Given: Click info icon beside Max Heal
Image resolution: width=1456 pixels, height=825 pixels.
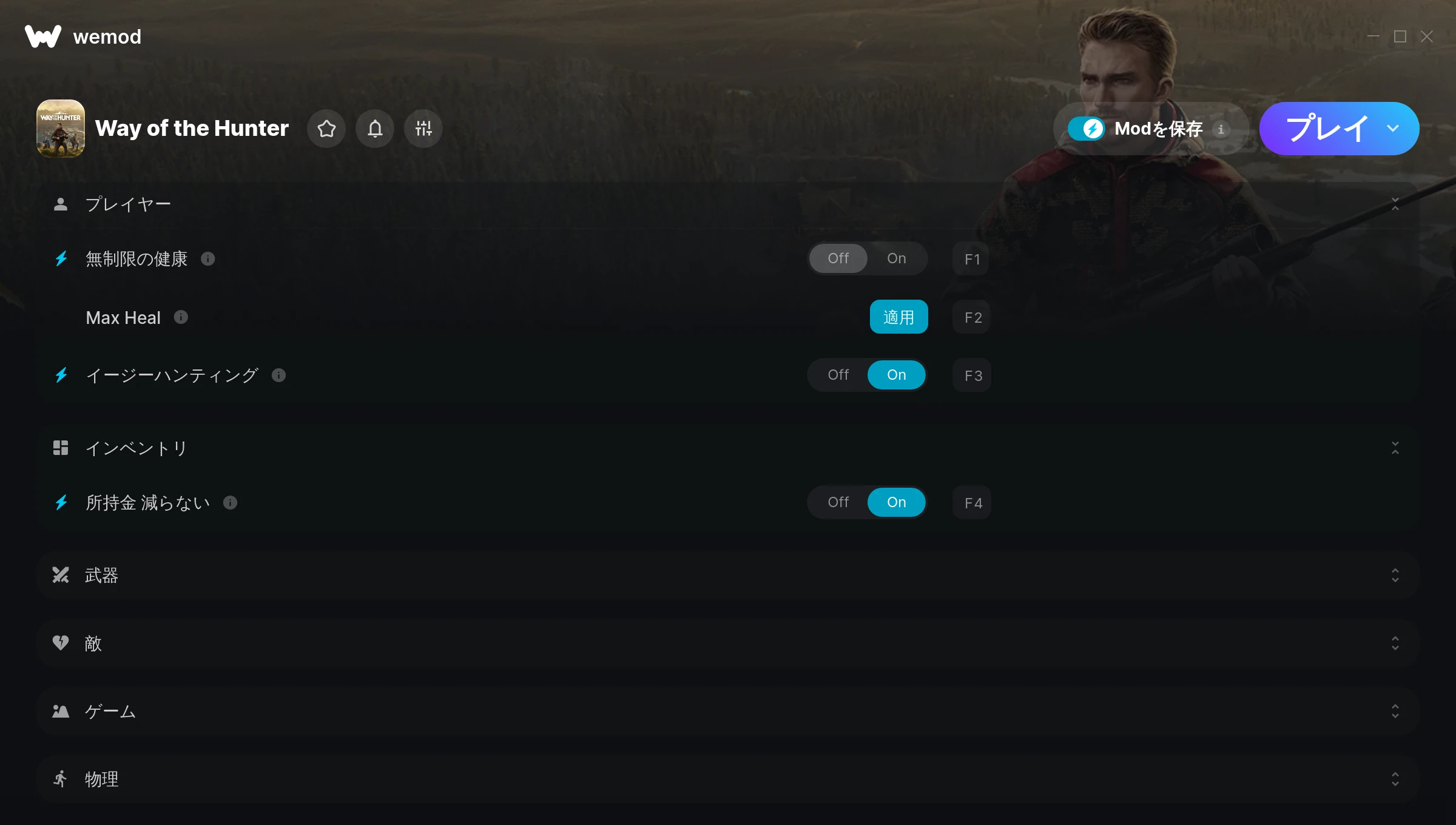Looking at the screenshot, I should pos(181,317).
